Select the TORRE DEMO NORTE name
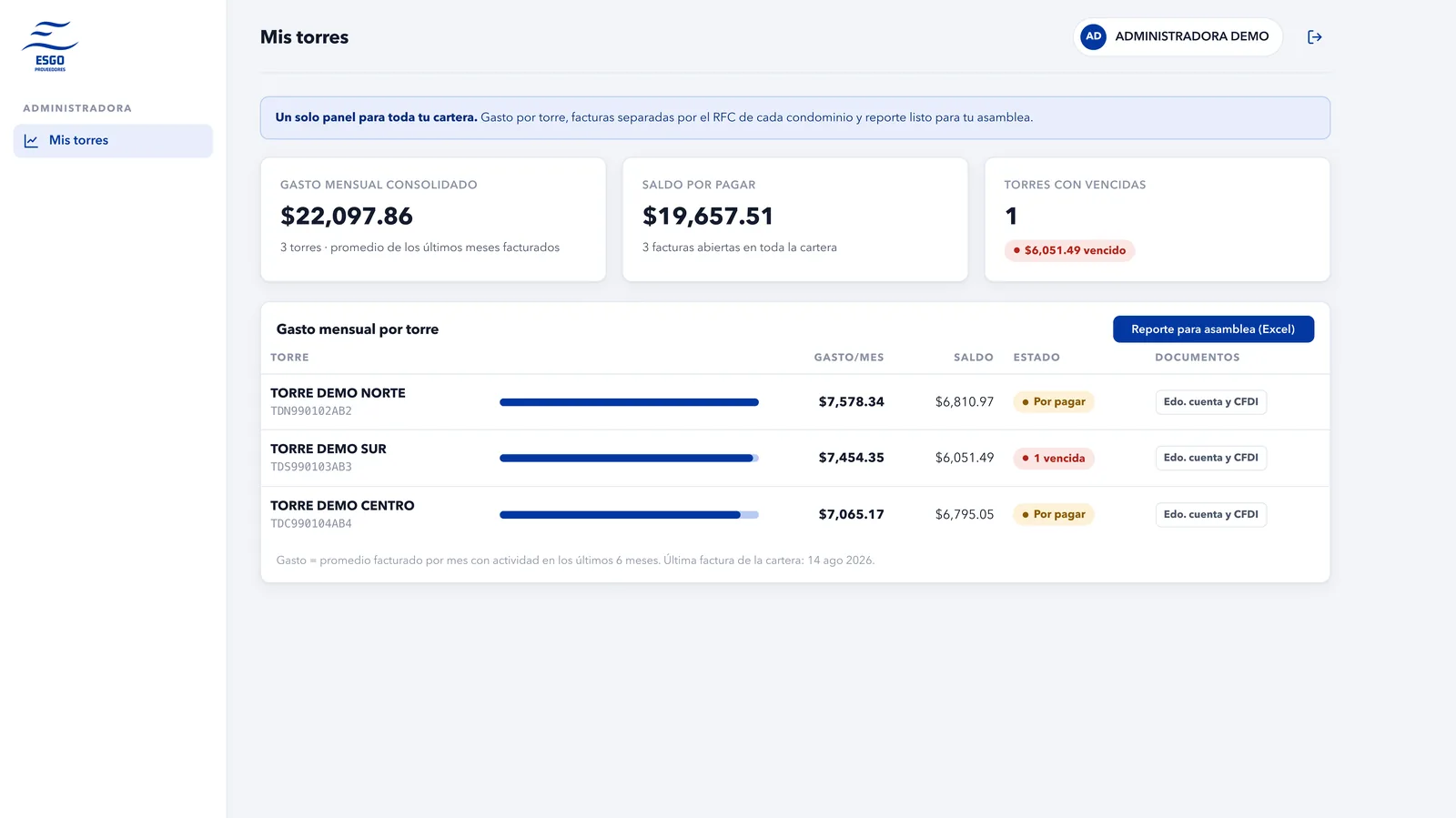The width and height of the screenshot is (1456, 818). [338, 393]
